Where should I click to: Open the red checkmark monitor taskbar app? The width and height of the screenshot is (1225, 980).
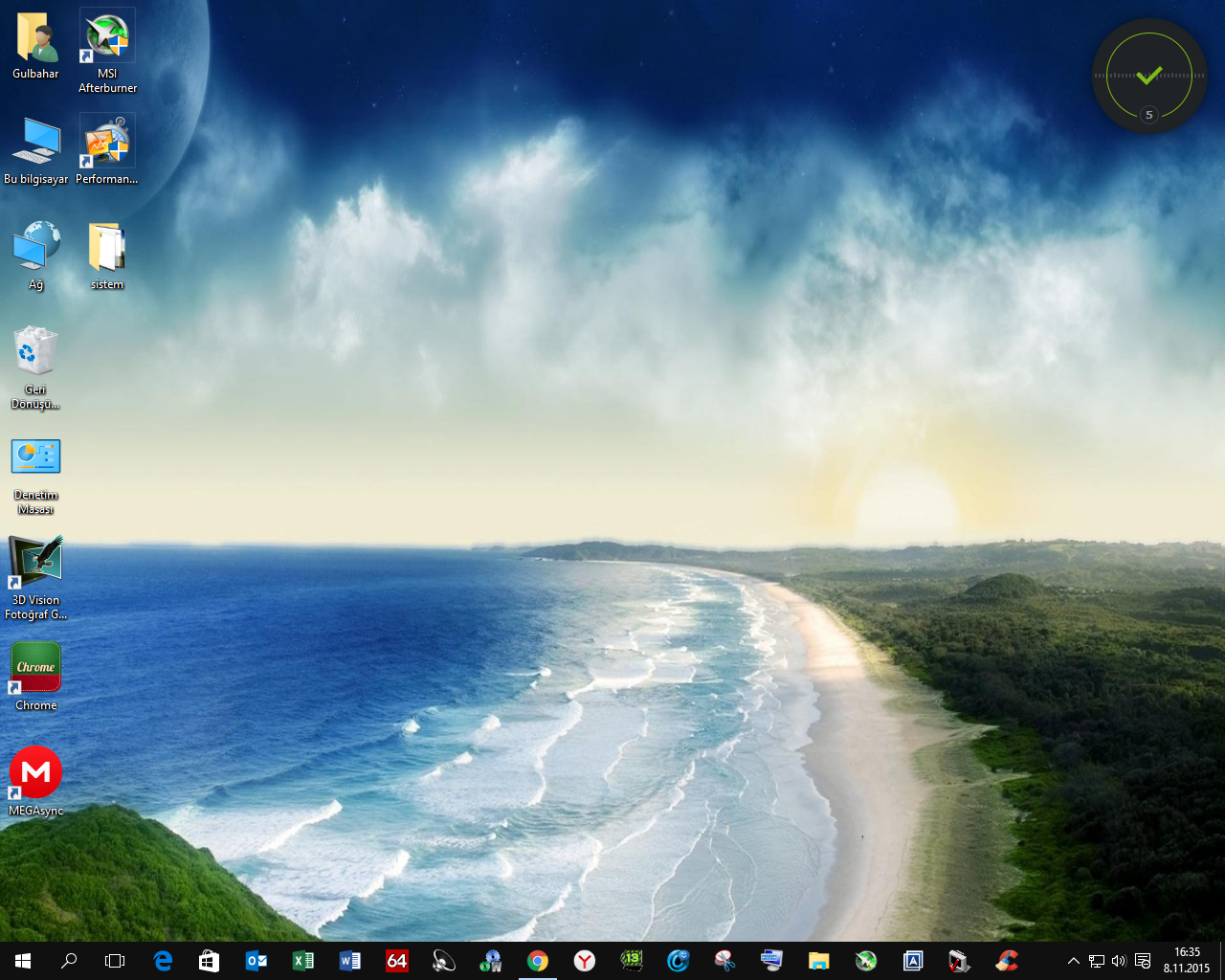coord(960,961)
